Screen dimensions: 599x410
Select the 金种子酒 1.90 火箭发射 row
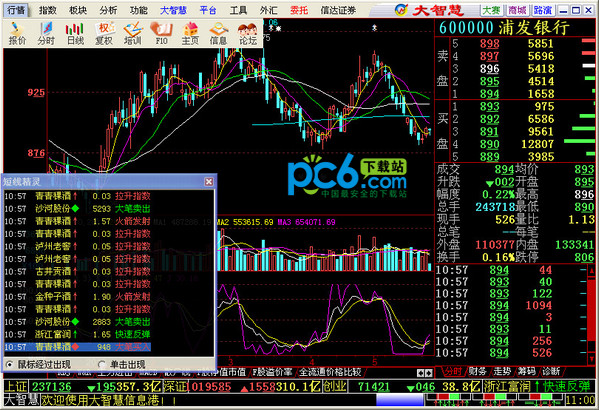(x=78, y=297)
